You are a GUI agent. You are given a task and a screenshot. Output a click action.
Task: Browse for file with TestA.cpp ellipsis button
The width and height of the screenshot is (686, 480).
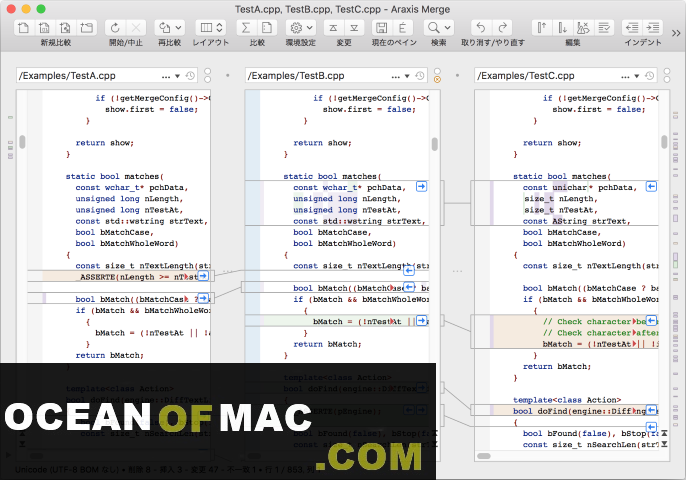coord(166,77)
